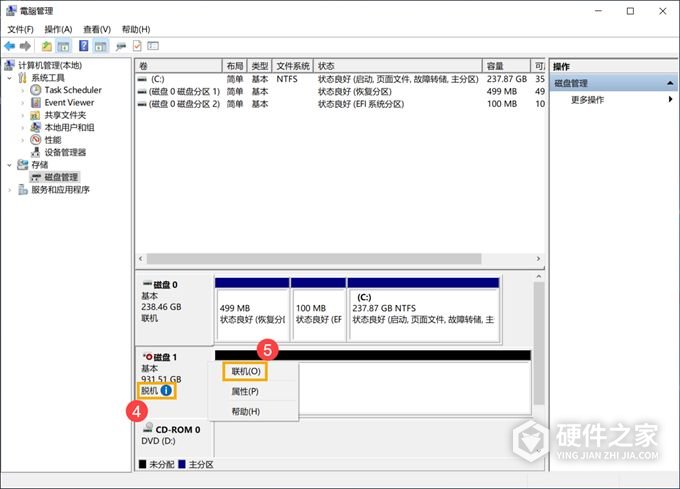Expand the 服务和应用程序 tree node

tap(10, 189)
